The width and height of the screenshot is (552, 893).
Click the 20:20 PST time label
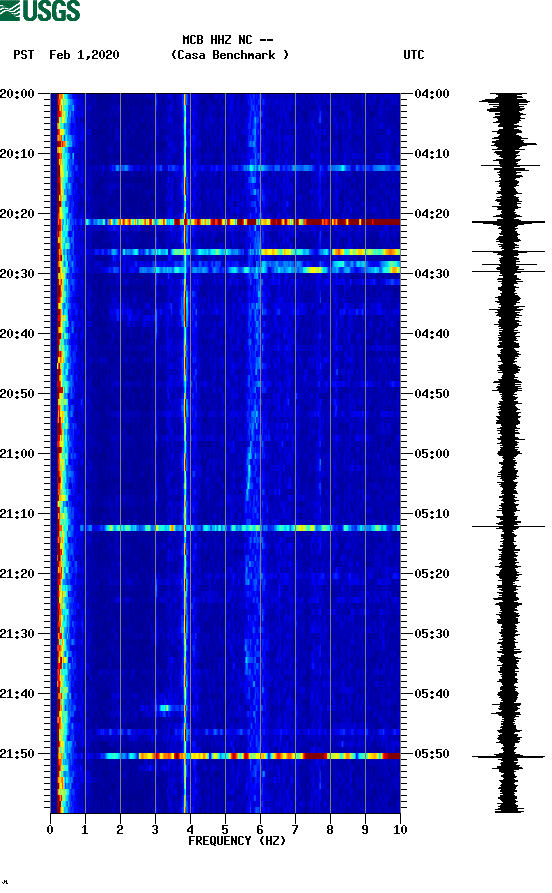(x=17, y=214)
